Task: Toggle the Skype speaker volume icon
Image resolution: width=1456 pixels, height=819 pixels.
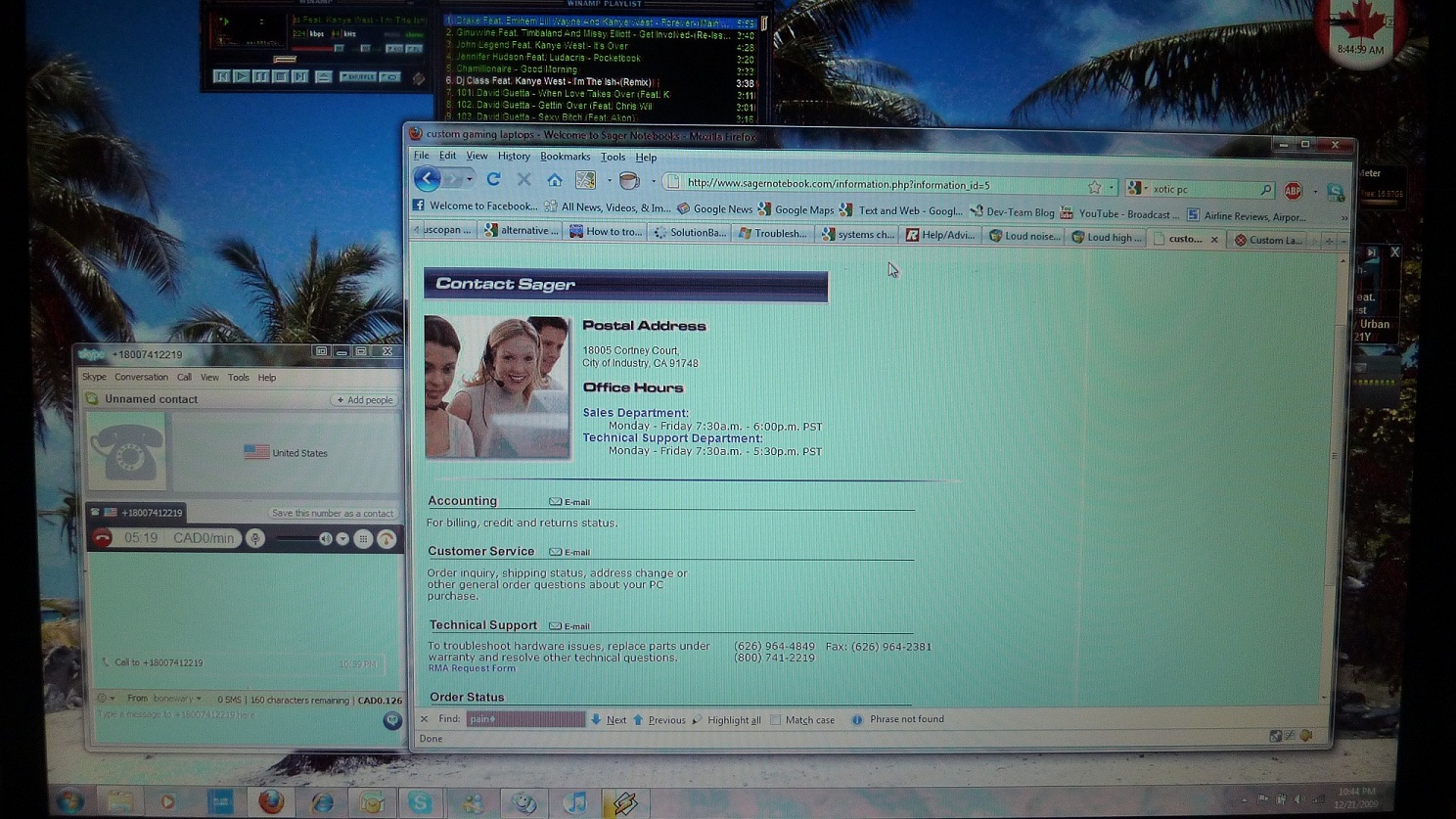Action: coord(325,538)
